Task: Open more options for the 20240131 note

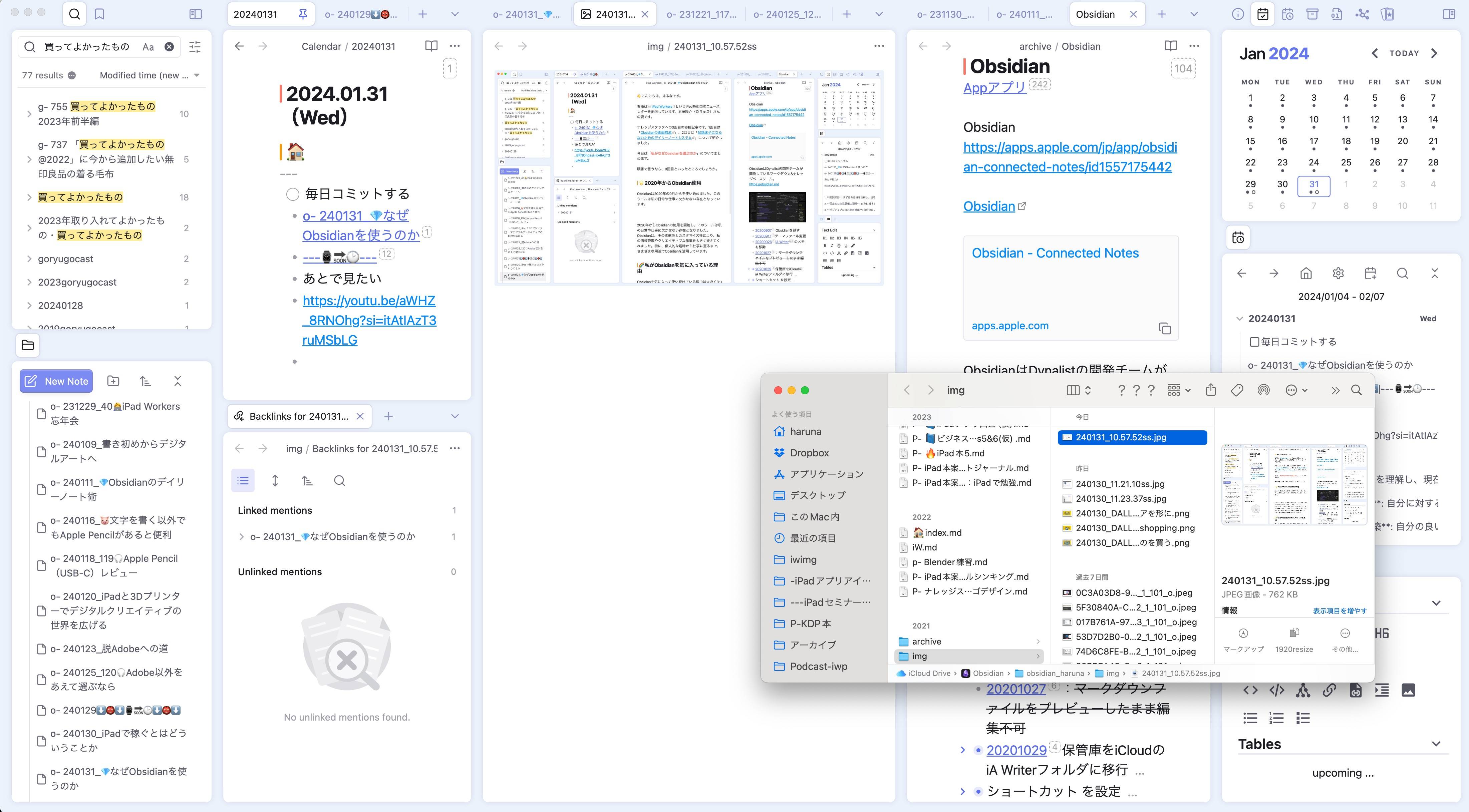Action: coord(455,46)
